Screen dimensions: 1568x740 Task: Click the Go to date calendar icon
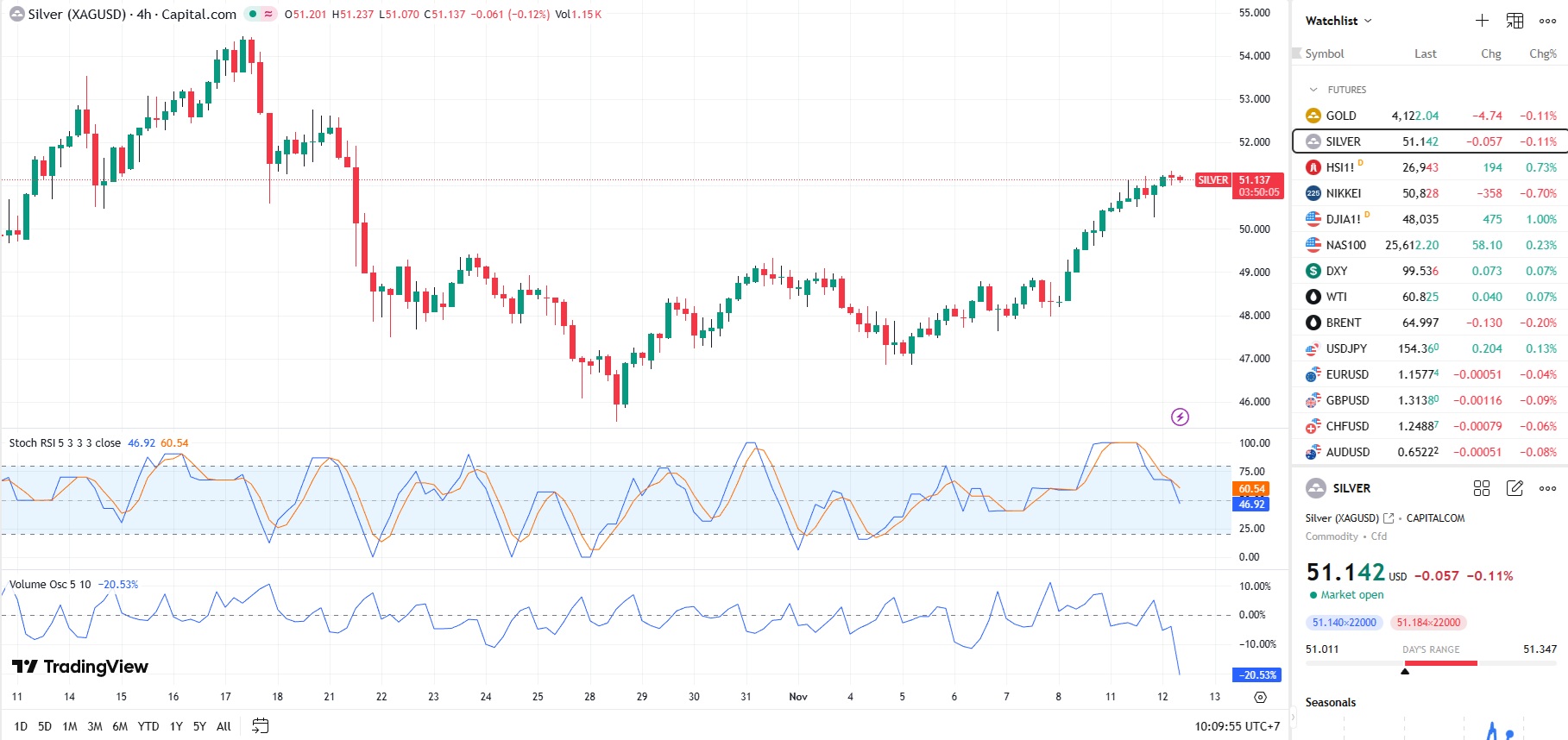260,726
